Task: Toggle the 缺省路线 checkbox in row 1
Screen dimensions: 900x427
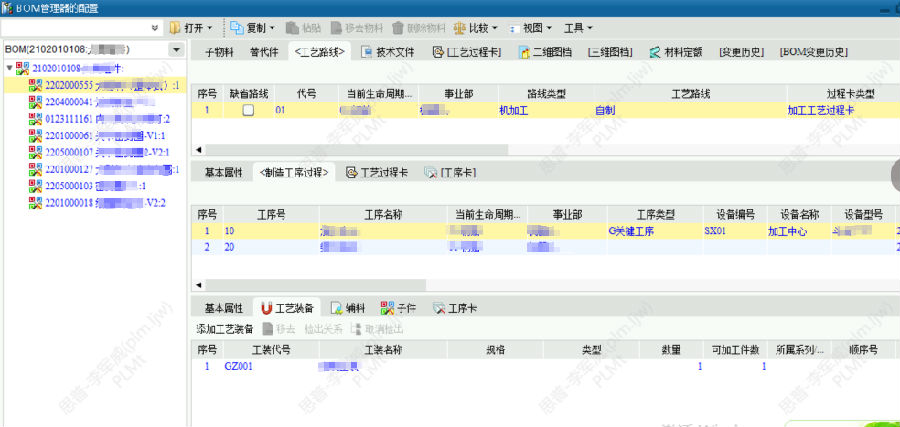Action: [x=249, y=110]
